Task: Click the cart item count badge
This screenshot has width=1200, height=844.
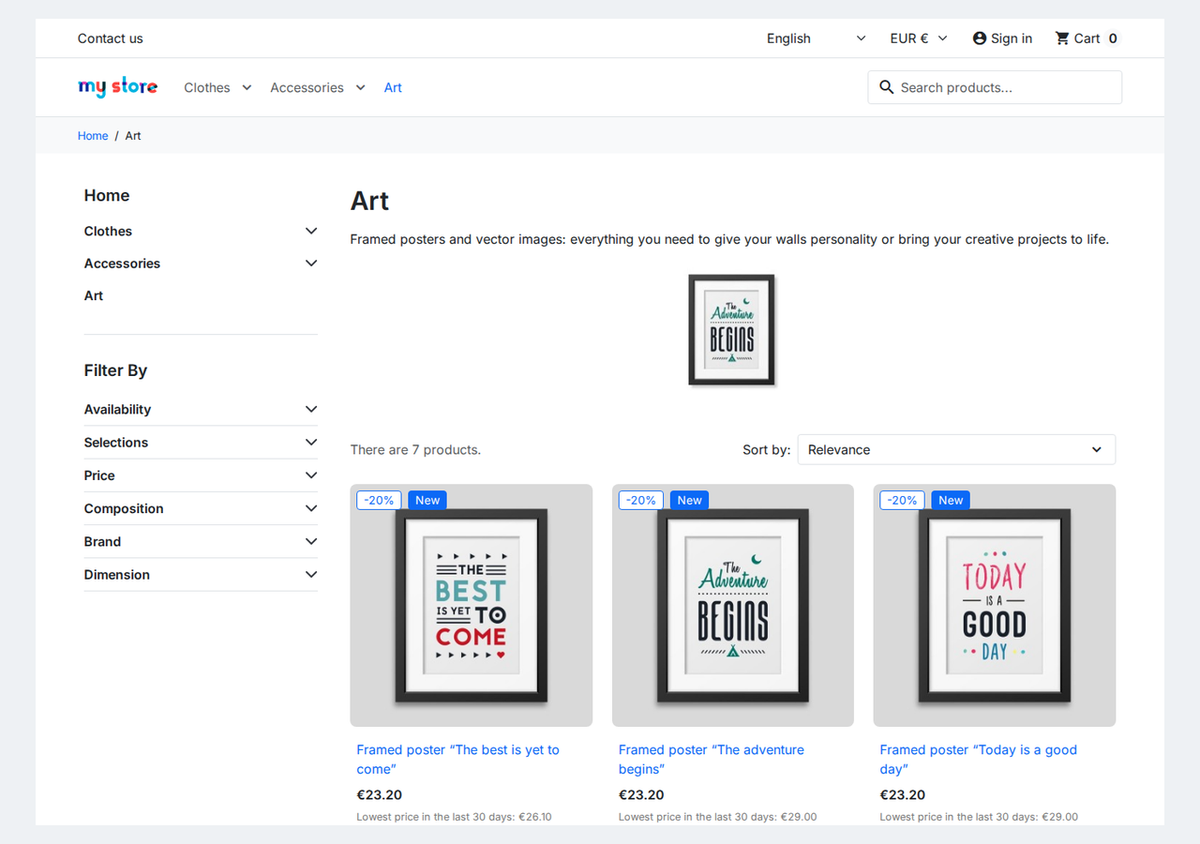Action: point(1113,38)
